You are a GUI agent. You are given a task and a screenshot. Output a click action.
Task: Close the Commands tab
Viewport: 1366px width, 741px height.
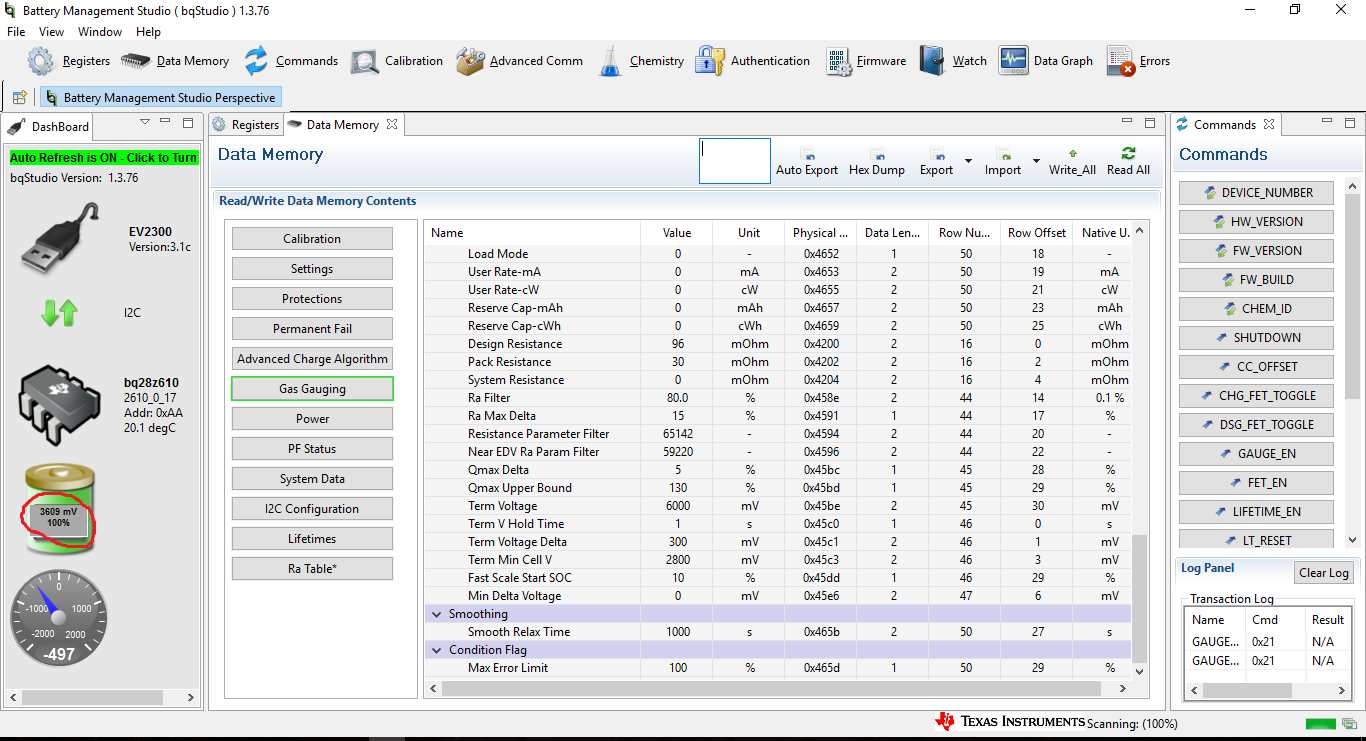1269,125
